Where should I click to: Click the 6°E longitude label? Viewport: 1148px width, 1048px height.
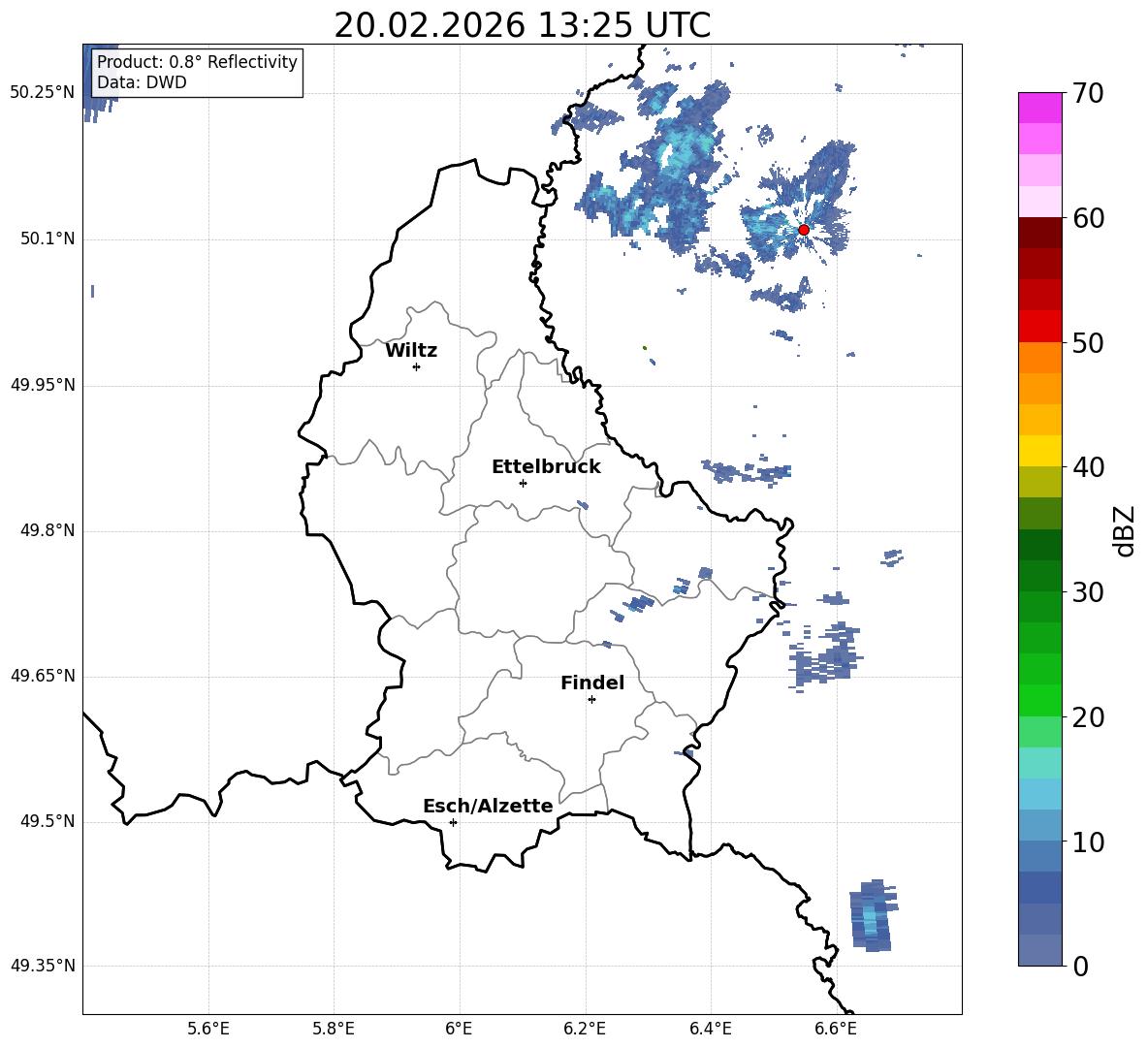[x=459, y=1029]
